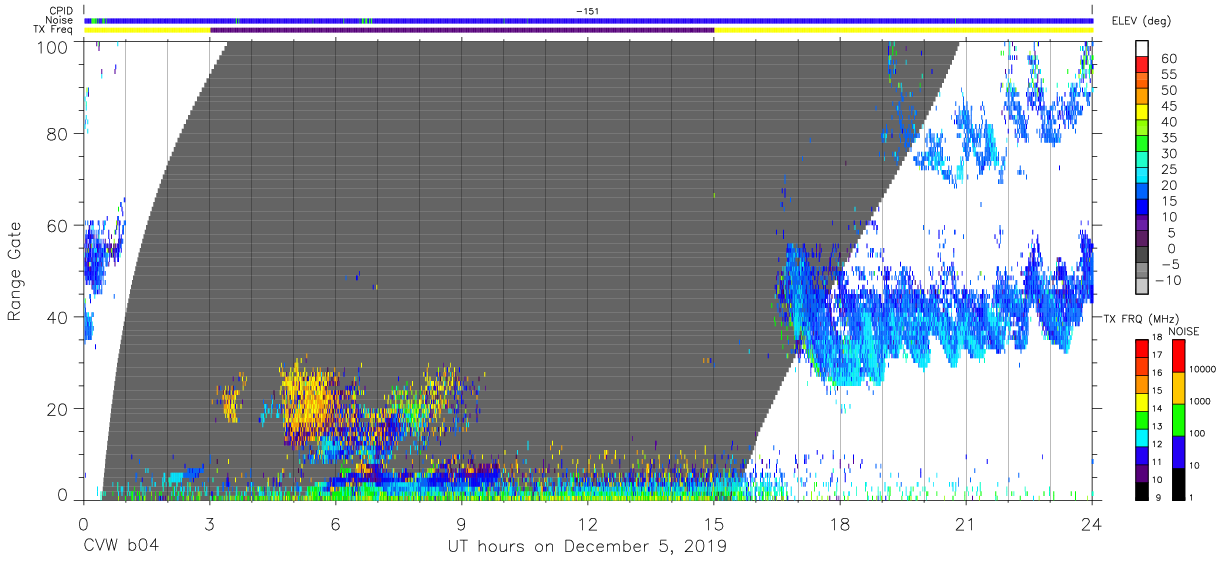Viewport: 1228px width, 567px height.
Task: Click elevation colorbar label '50'
Action: pos(1167,90)
